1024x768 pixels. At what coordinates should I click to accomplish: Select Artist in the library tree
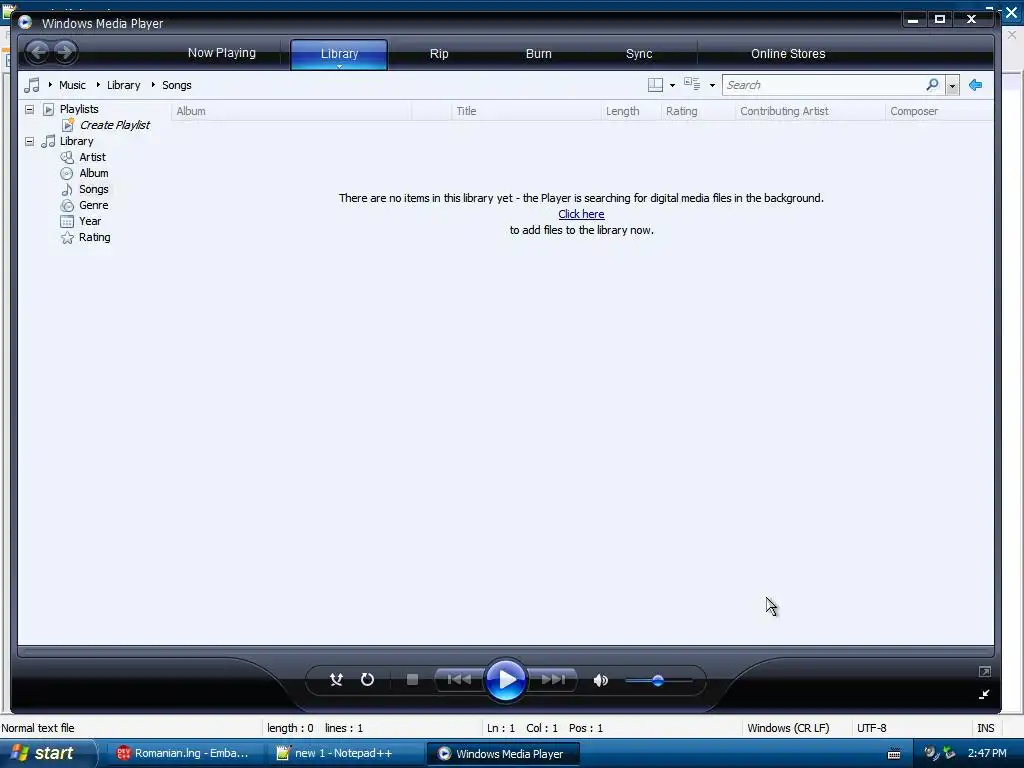point(92,157)
